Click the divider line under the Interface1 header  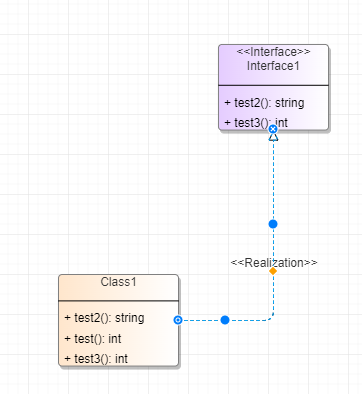coord(274,85)
